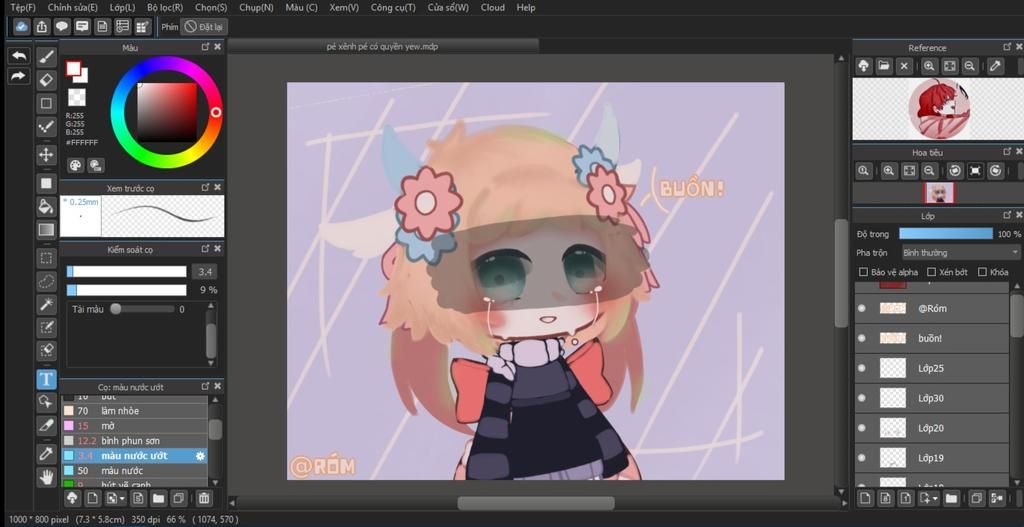Screen dimensions: 1024x527
Task: Open the Cloud menu
Action: click(492, 8)
